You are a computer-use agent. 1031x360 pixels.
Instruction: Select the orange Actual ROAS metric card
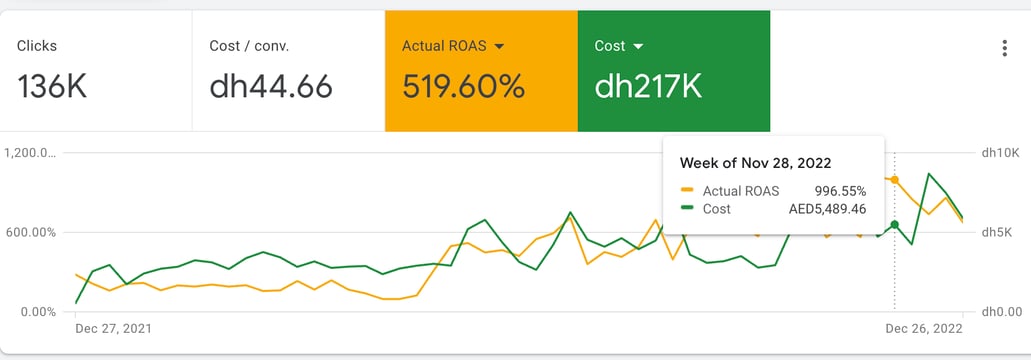(x=481, y=71)
